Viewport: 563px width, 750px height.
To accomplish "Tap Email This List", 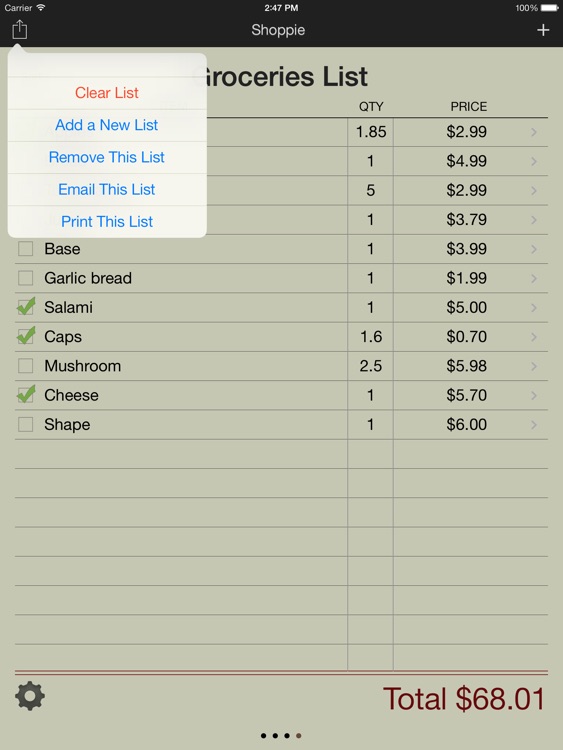I will tap(107, 189).
